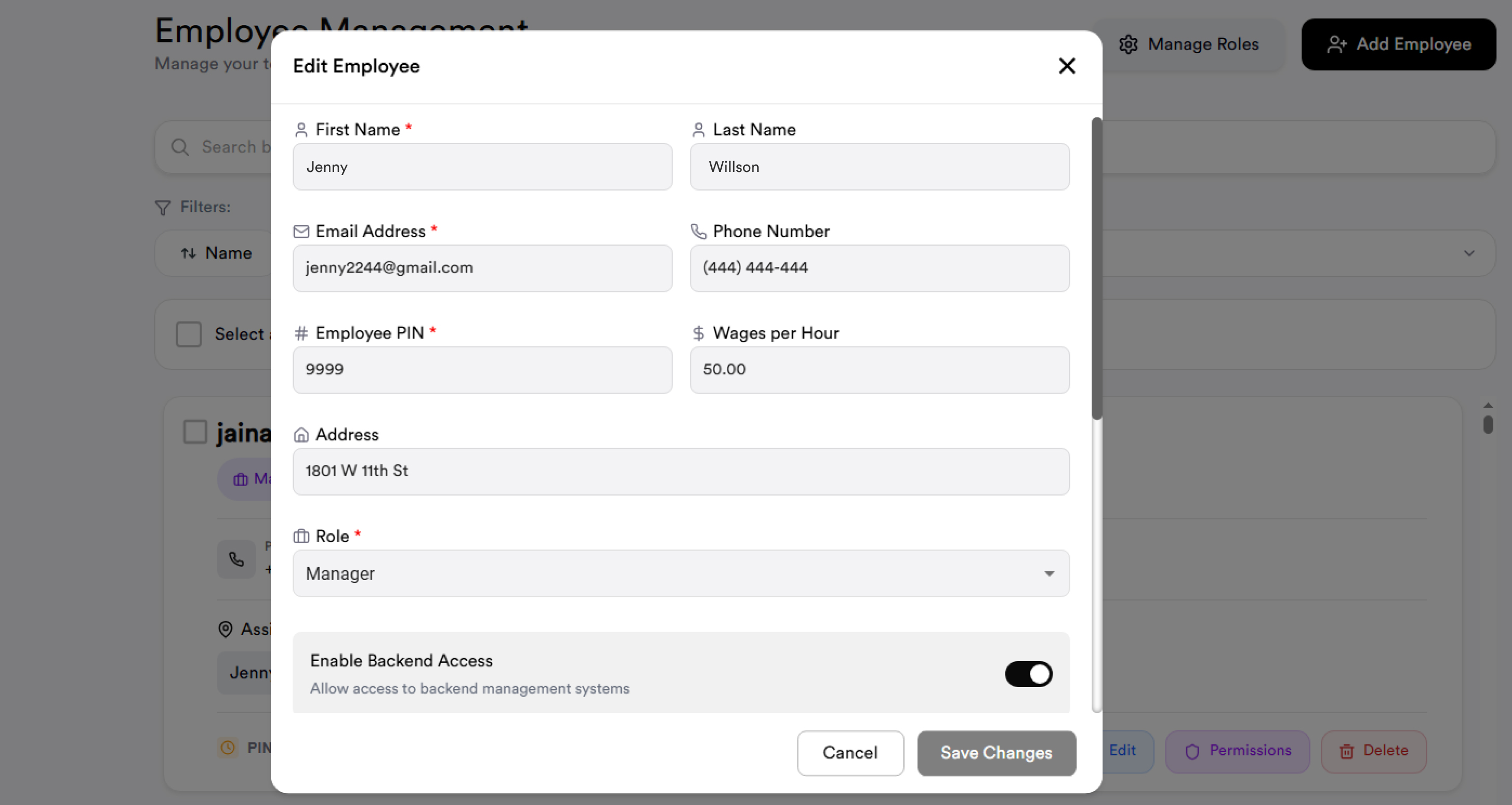The height and width of the screenshot is (805, 1512).
Task: Click the shield icon on Permissions
Action: tap(1191, 751)
